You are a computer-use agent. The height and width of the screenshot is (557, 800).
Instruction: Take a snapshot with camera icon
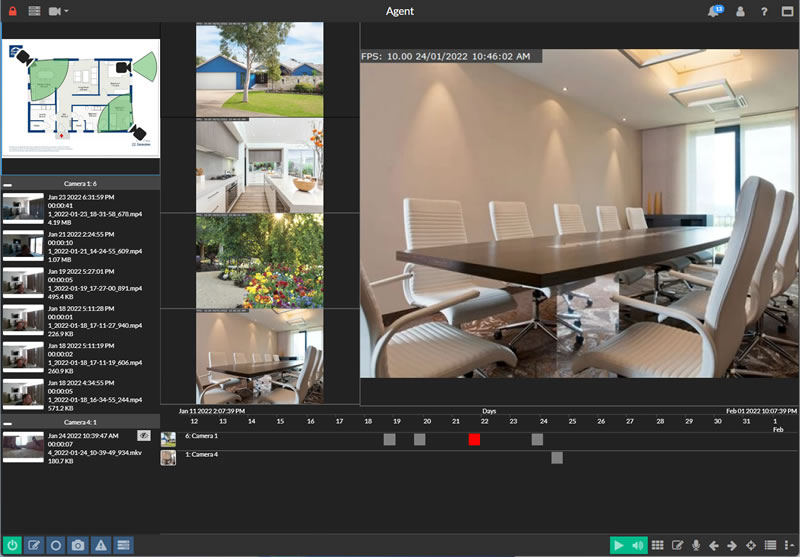pyautogui.click(x=78, y=545)
